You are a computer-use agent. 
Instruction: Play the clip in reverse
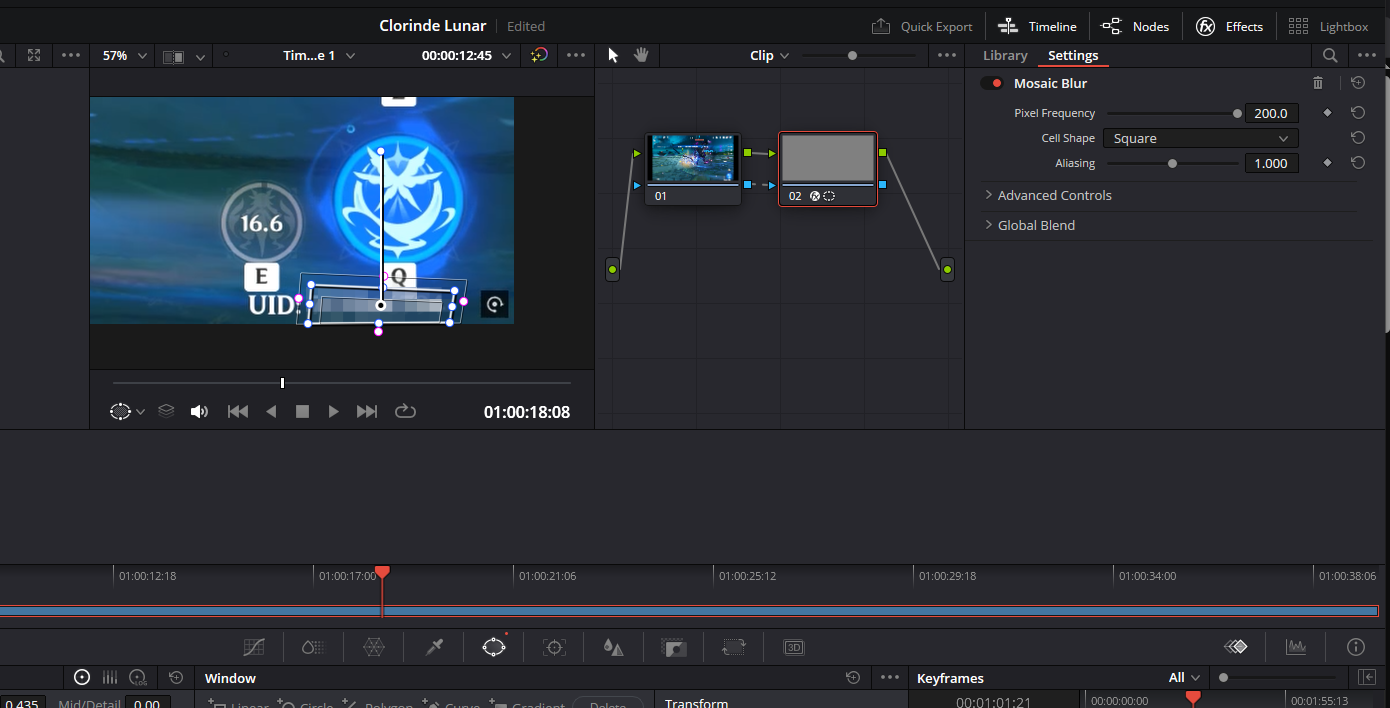click(x=271, y=411)
